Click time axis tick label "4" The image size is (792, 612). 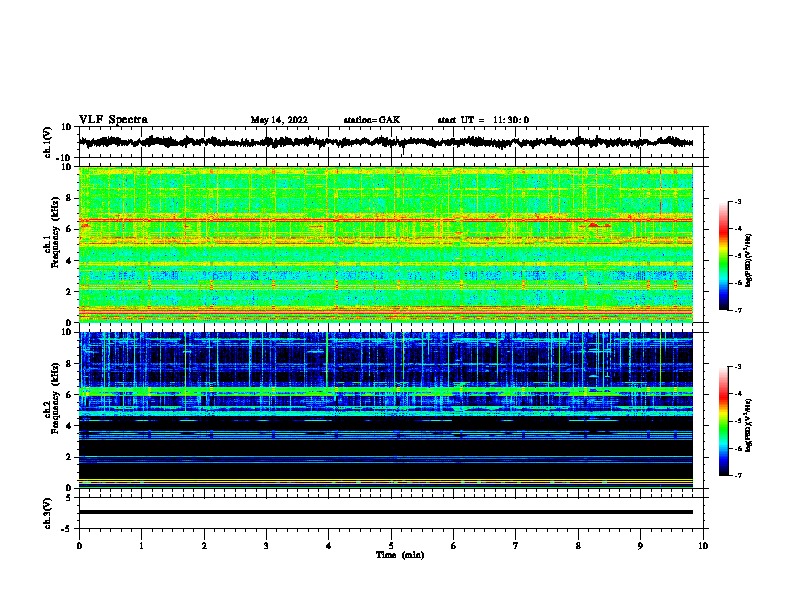coord(329,546)
